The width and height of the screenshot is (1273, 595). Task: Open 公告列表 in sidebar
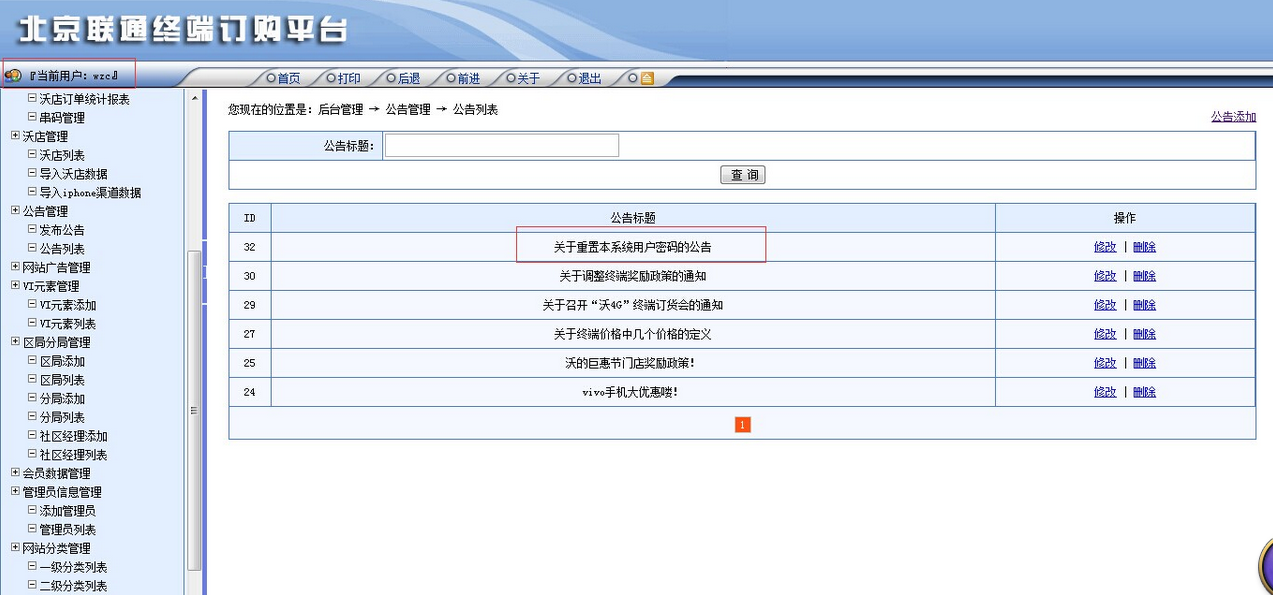(62, 249)
